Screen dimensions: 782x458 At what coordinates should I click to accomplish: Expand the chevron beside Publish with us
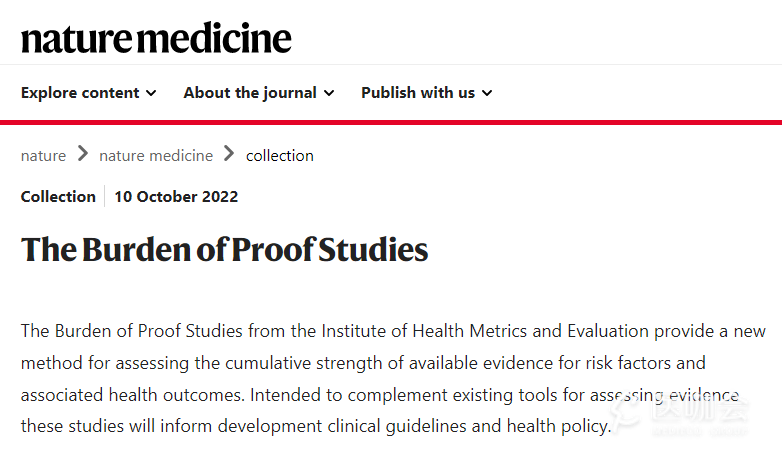[x=487, y=93]
